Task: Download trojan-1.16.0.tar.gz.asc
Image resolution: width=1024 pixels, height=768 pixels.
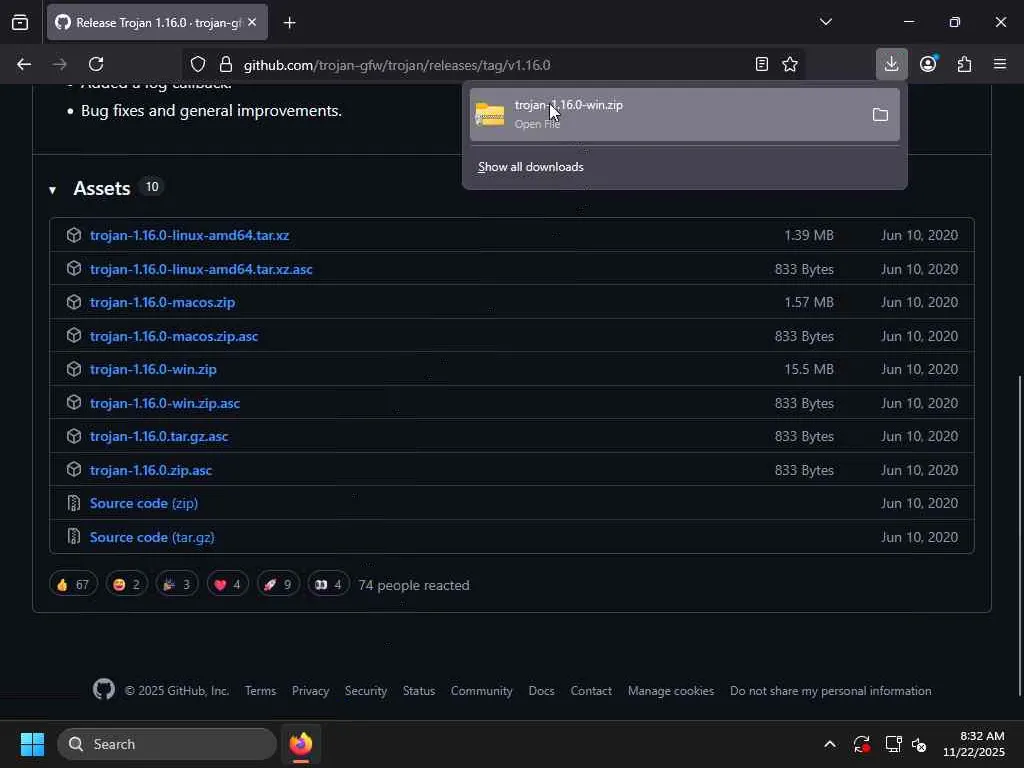Action: 159,436
